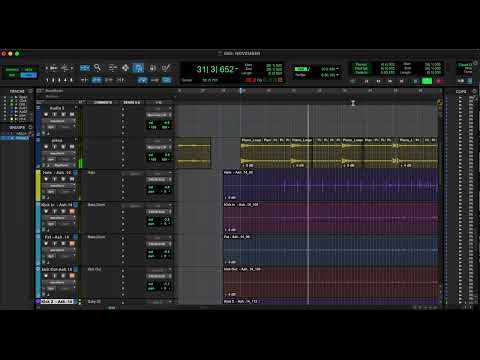Open main counter format dropdown arrow
Screen dimensions: 480x360
[x=237, y=69]
